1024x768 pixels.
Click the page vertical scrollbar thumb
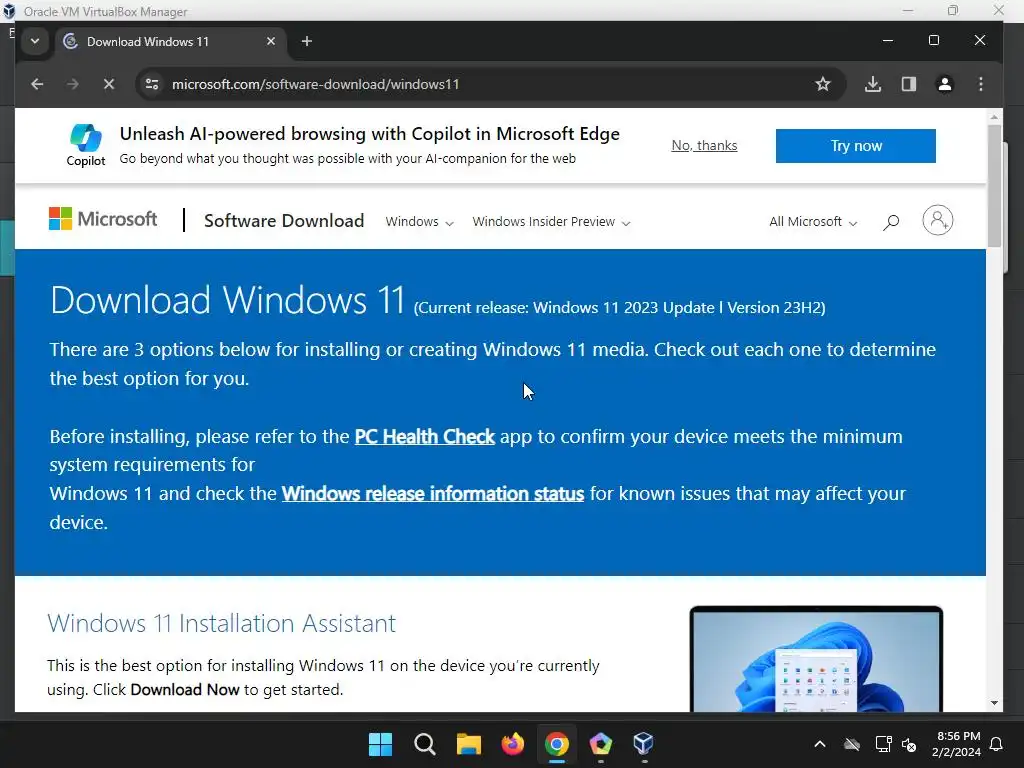click(994, 186)
